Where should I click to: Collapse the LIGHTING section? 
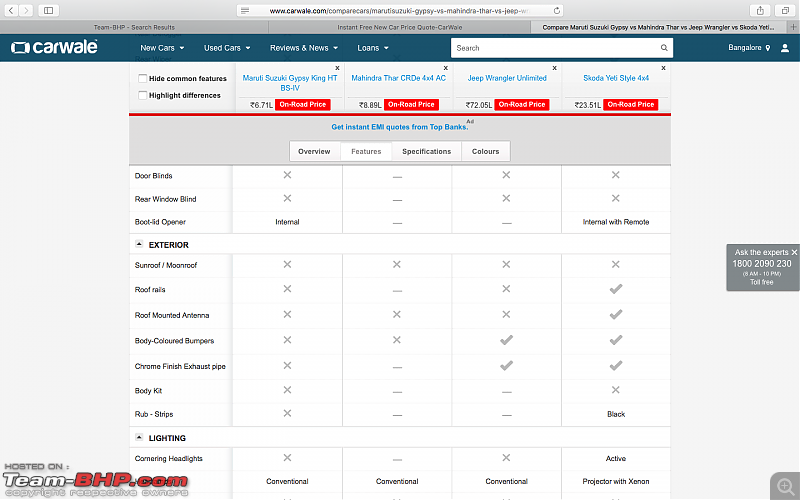click(139, 437)
